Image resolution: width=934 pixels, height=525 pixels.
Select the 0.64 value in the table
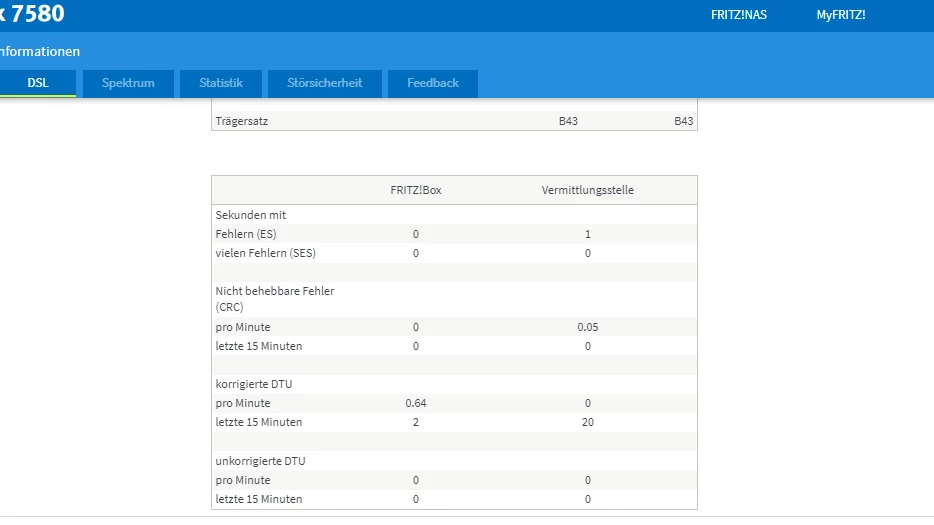416,403
